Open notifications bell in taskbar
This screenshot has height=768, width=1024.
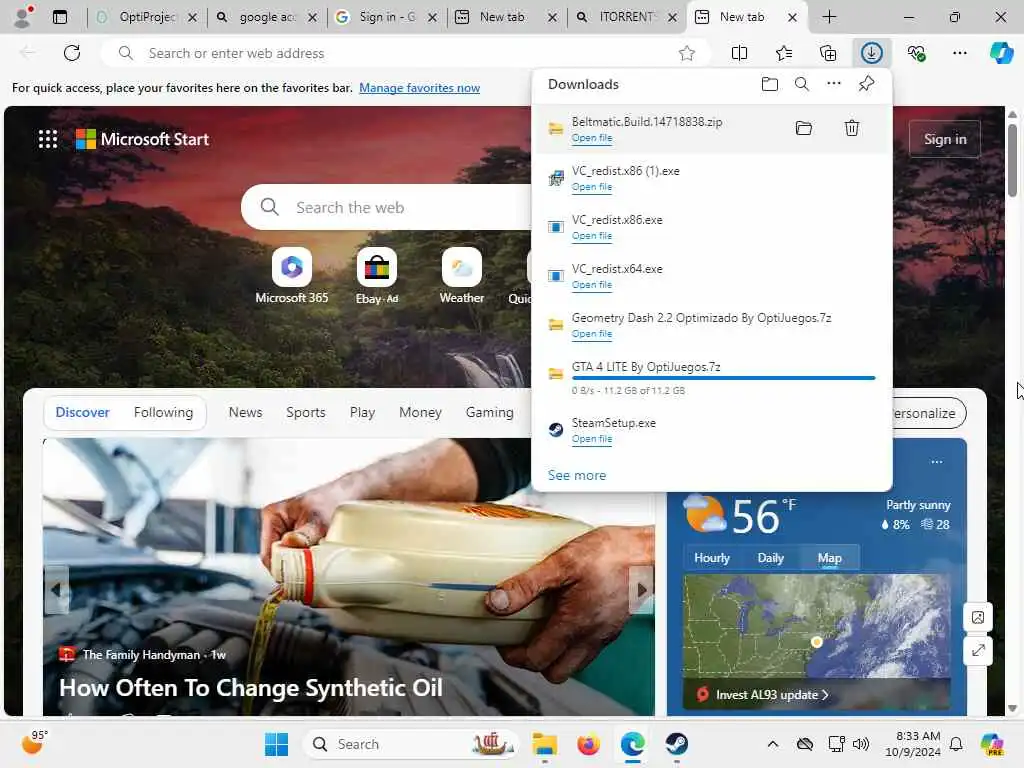pos(956,744)
